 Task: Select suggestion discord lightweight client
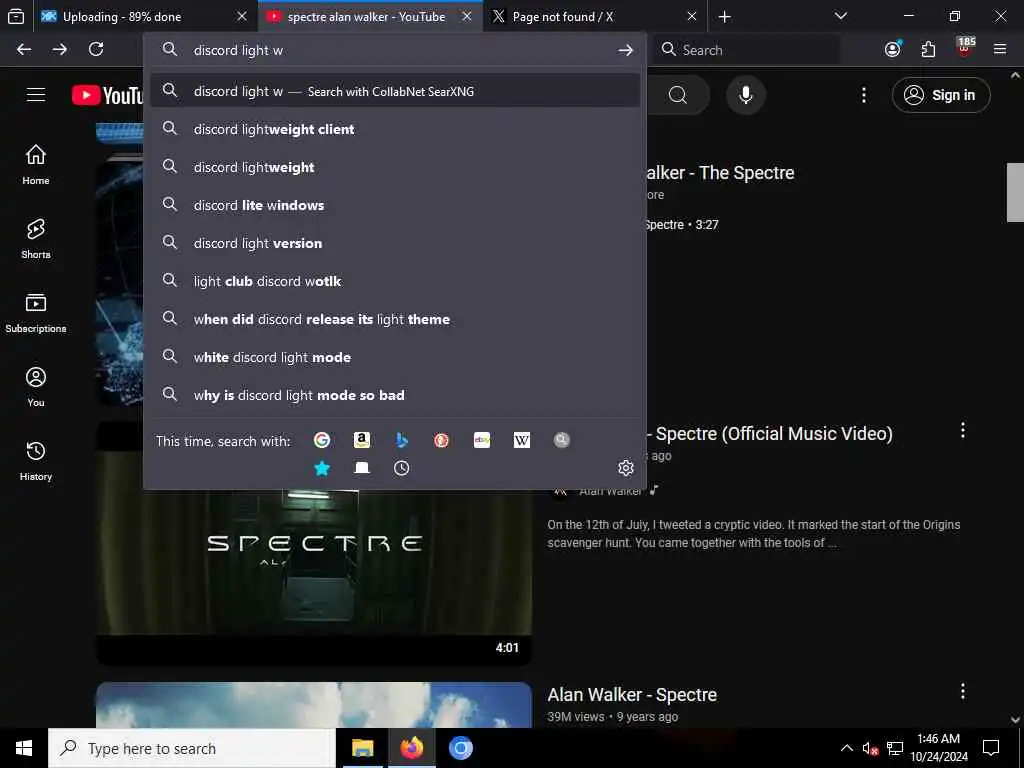[395, 129]
